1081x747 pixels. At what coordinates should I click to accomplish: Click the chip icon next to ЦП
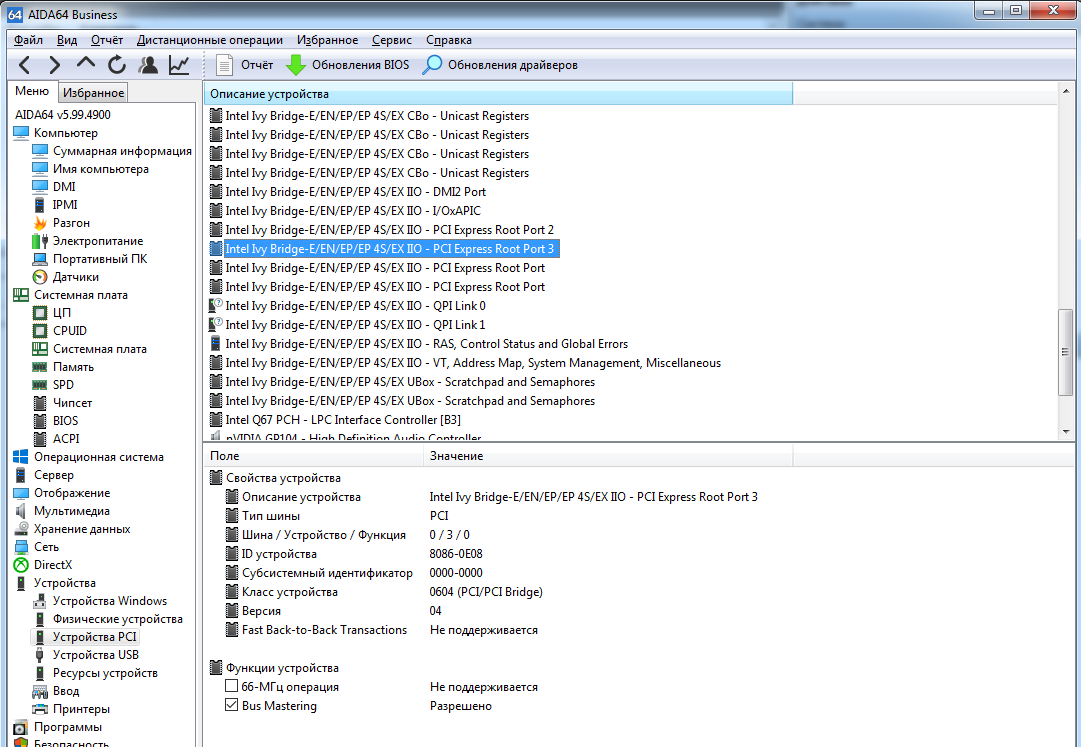[x=40, y=313]
